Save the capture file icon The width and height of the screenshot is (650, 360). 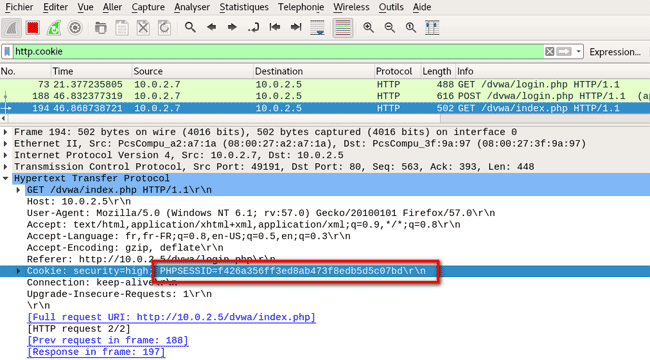tap(122, 28)
